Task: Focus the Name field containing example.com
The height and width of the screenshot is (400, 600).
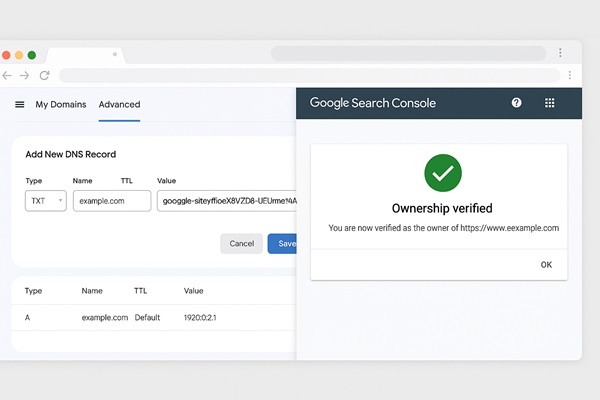Action: (x=112, y=201)
